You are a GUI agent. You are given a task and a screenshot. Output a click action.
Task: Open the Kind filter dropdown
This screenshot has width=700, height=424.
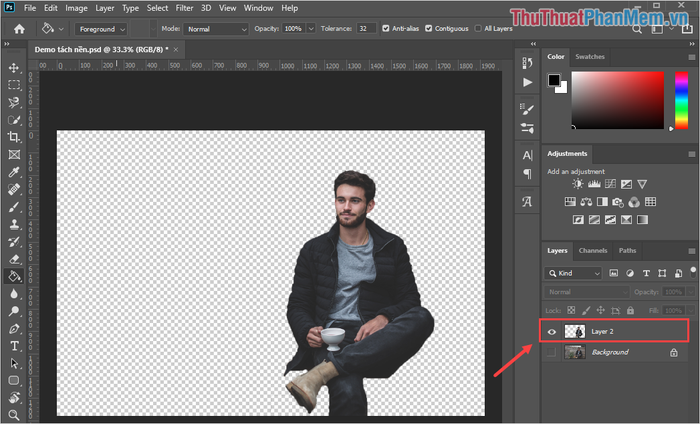pos(573,273)
